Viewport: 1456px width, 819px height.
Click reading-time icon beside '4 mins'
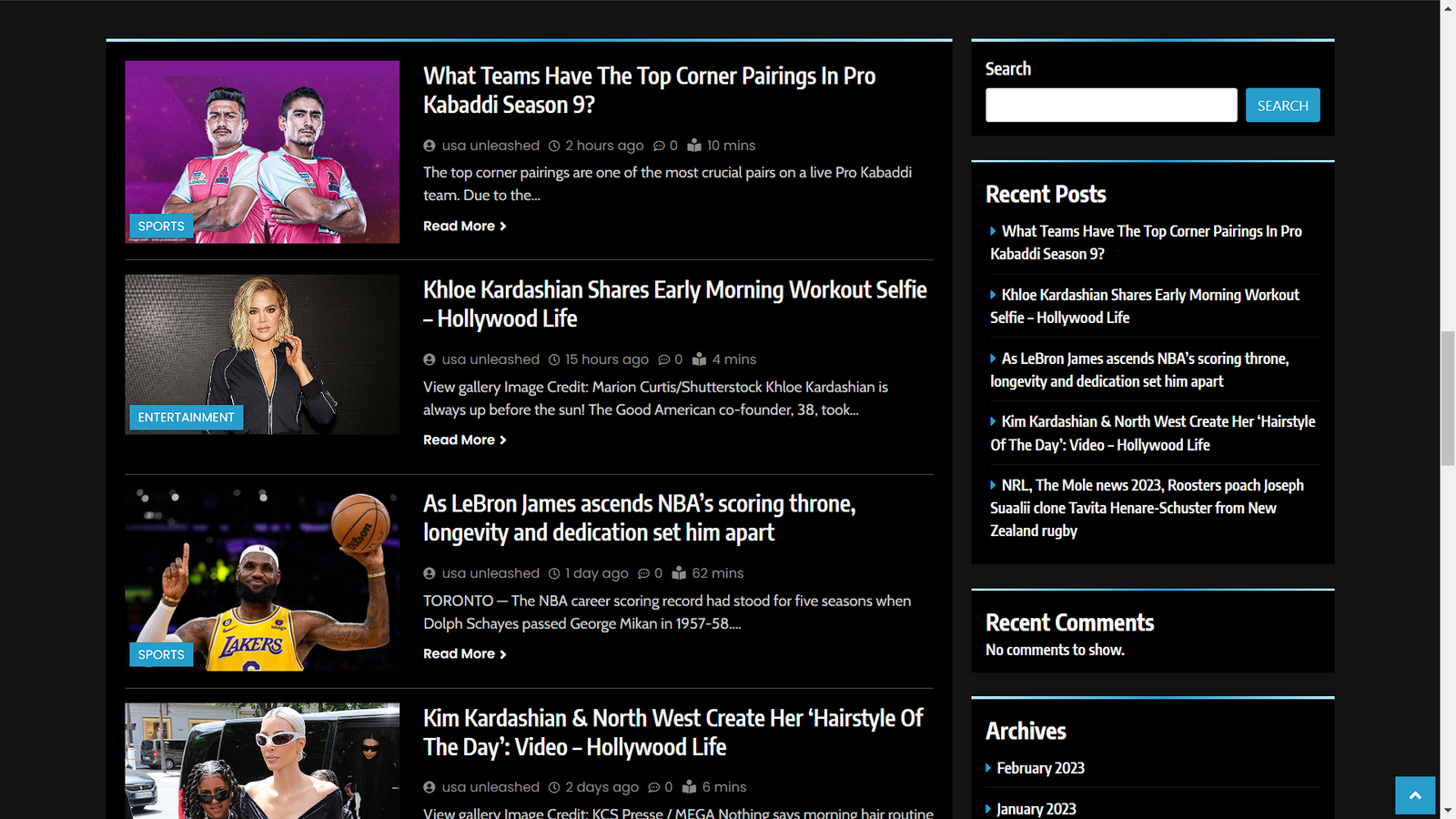pos(700,359)
